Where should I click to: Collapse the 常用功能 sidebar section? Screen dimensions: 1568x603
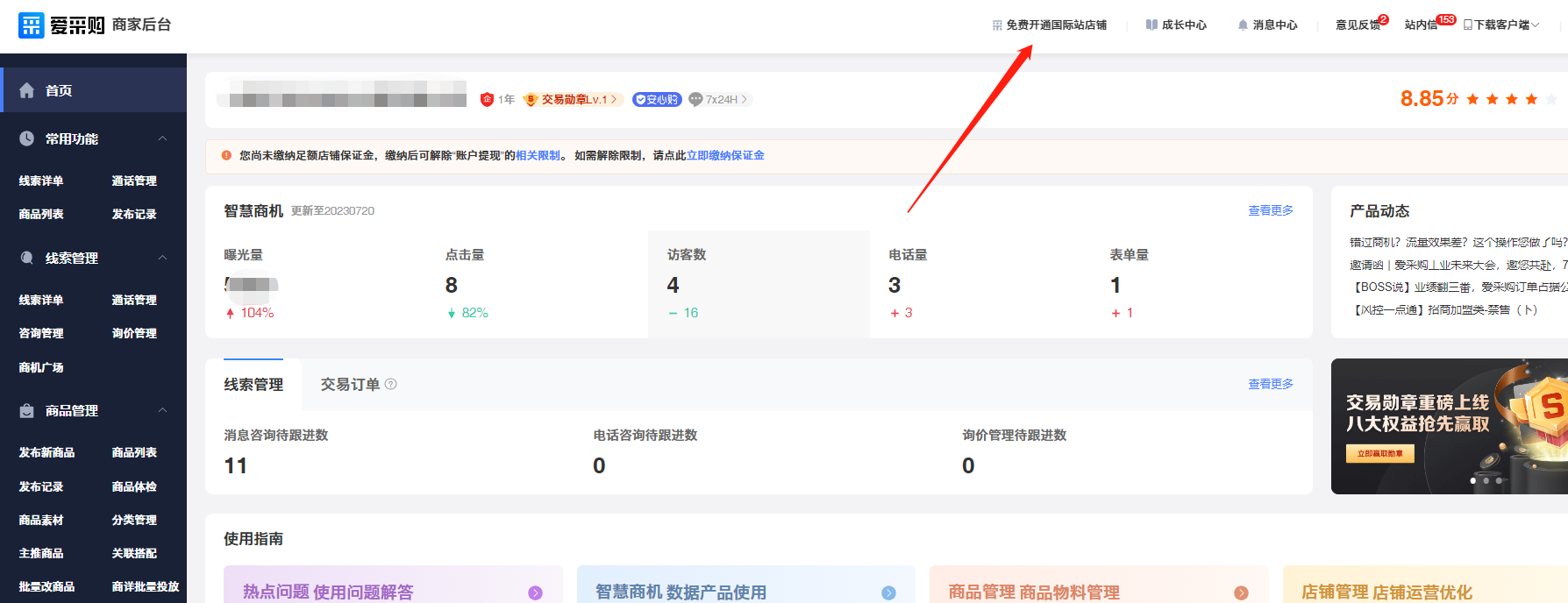tap(162, 138)
